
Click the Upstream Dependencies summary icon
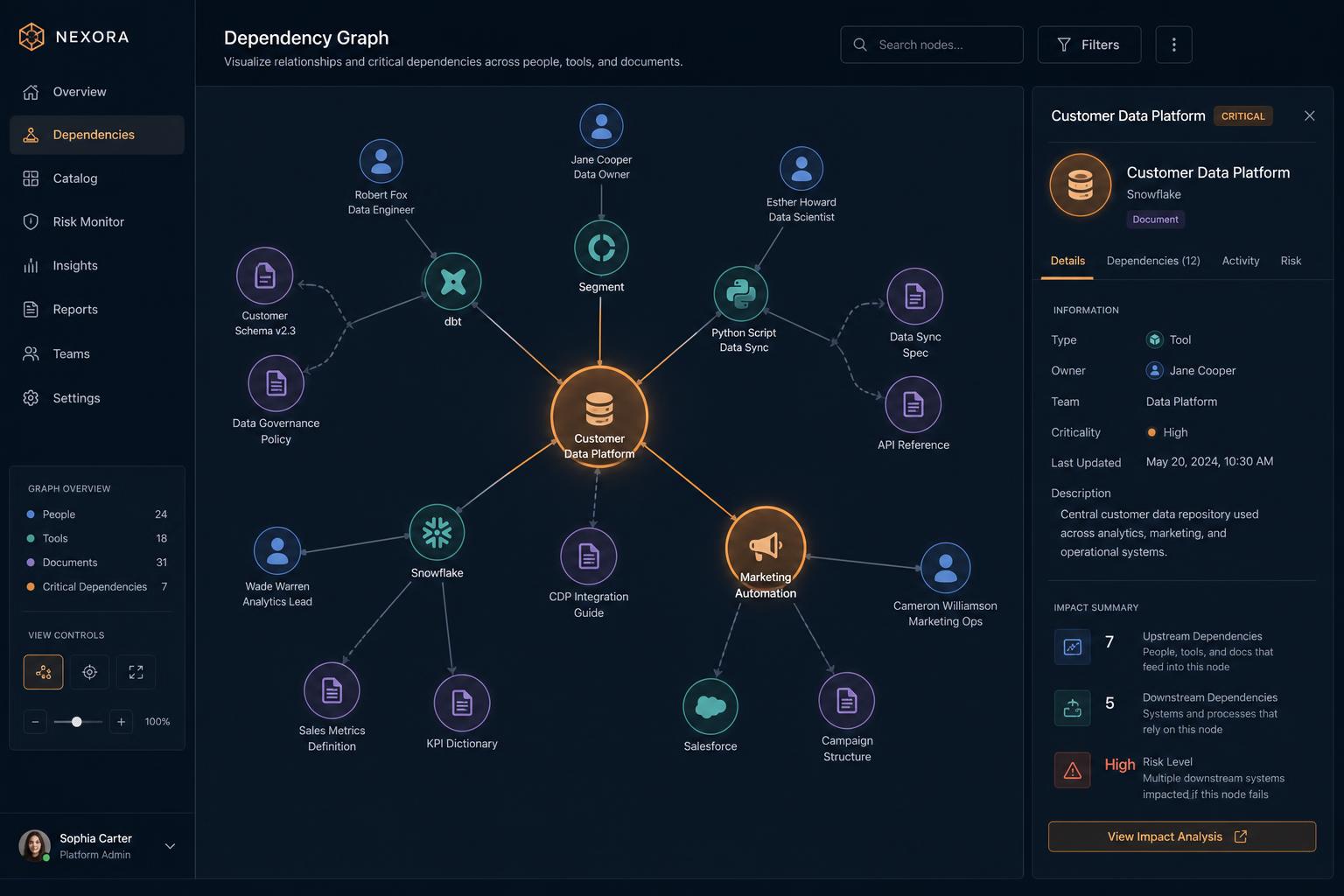tap(1072, 647)
